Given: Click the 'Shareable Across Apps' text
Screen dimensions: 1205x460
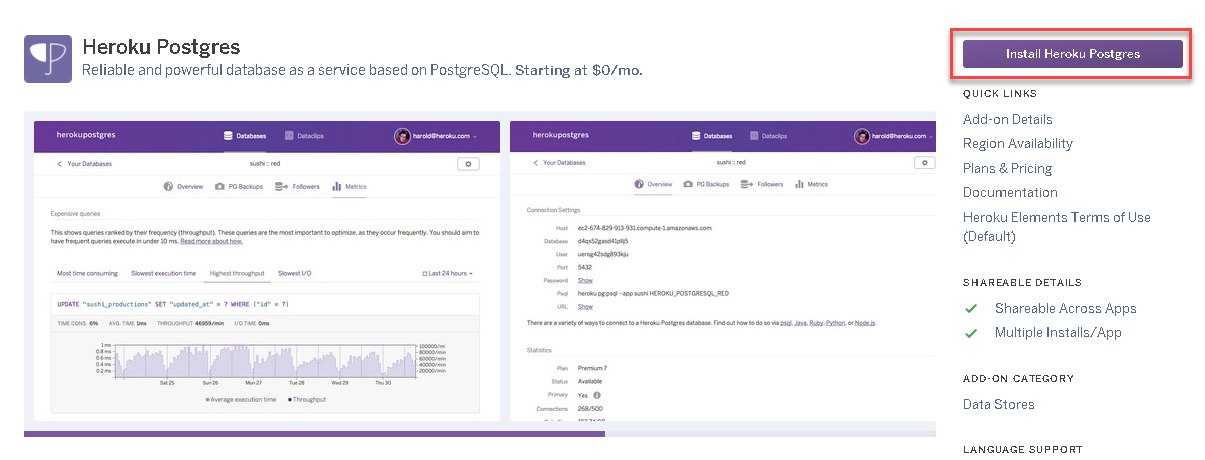Looking at the screenshot, I should (x=1065, y=308).
